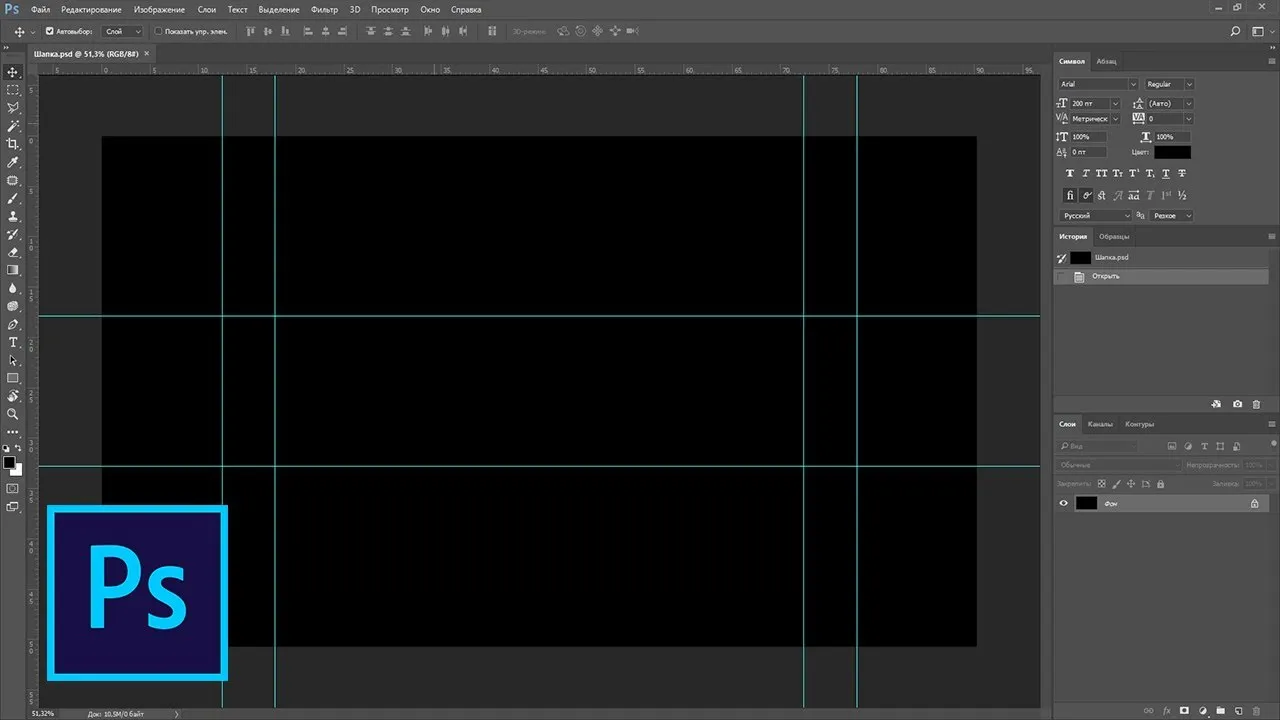Select the Move tool
1280x720 pixels.
click(13, 72)
